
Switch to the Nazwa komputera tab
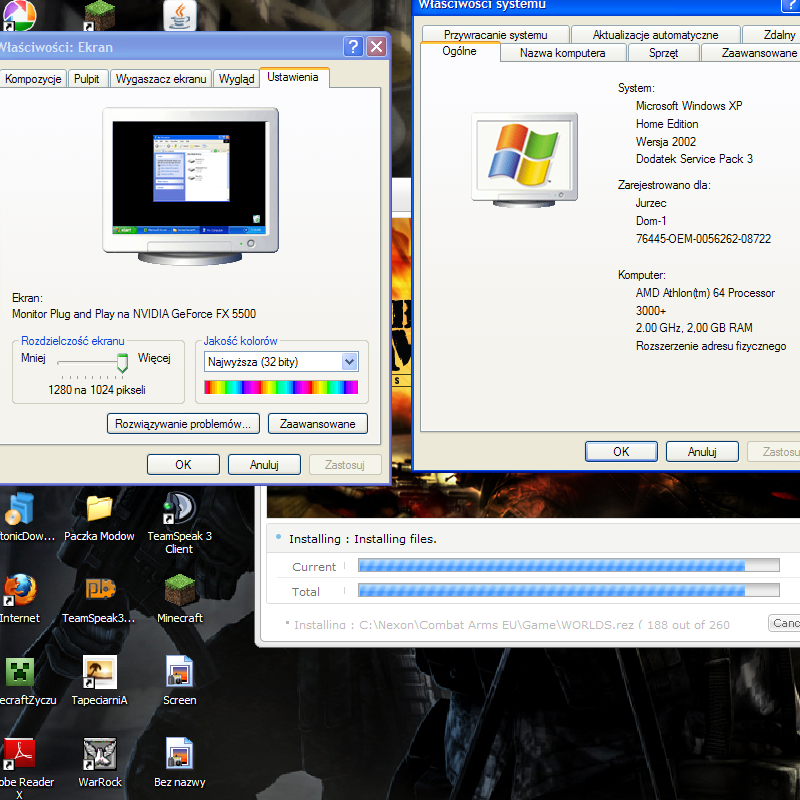click(x=563, y=53)
